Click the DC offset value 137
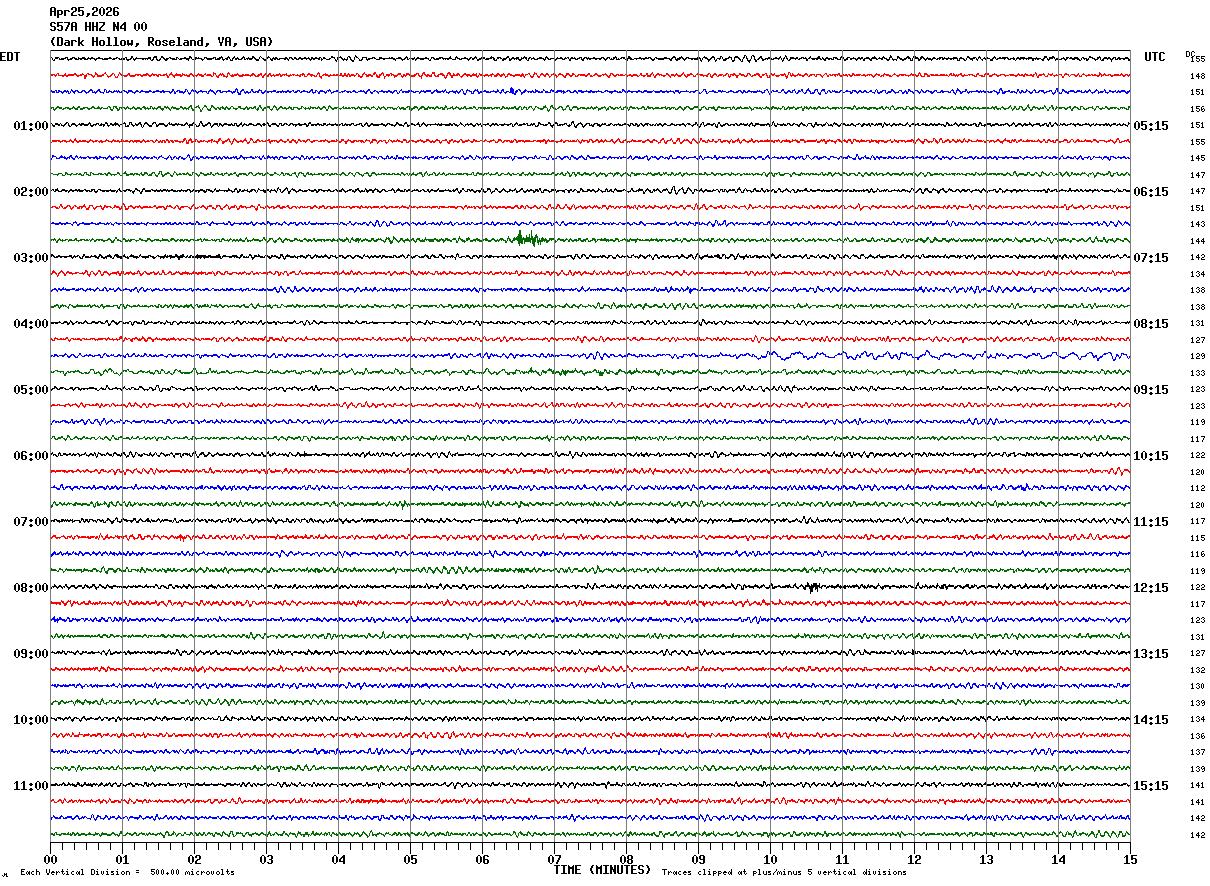The image size is (1210, 886). click(x=1197, y=752)
